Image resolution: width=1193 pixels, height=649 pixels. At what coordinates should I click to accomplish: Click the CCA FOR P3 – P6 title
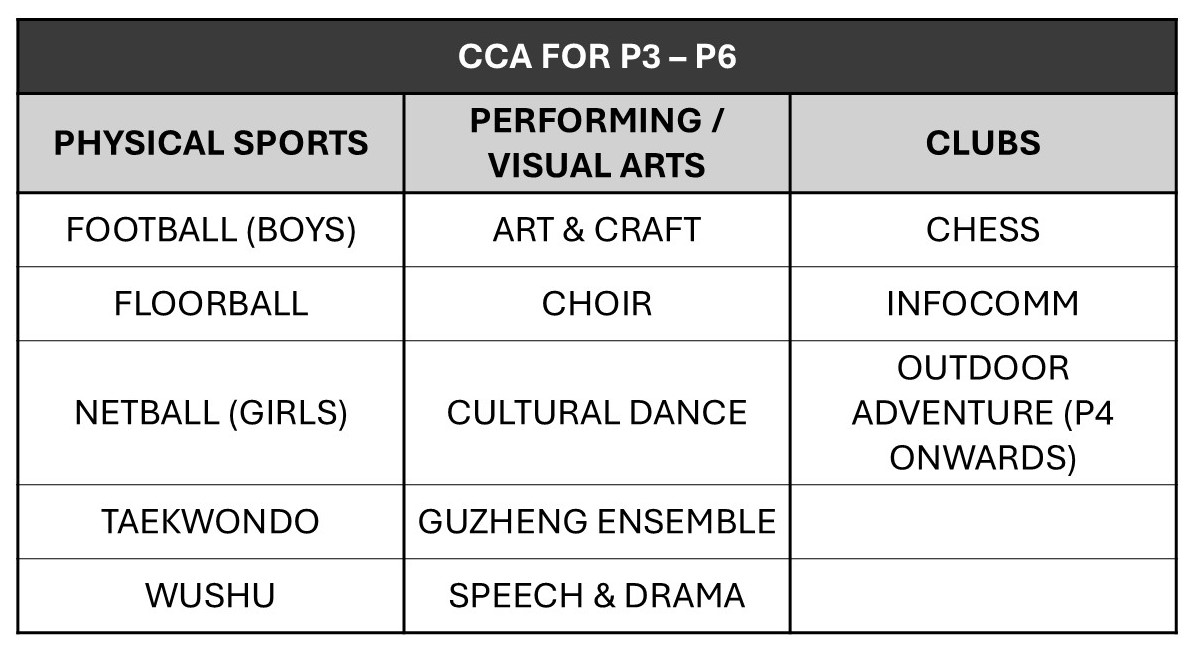point(597,57)
